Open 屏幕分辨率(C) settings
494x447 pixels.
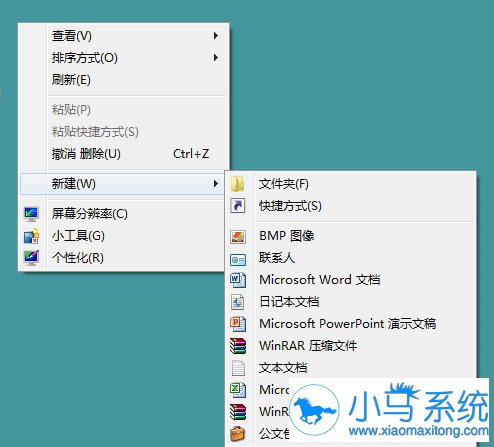click(122, 214)
